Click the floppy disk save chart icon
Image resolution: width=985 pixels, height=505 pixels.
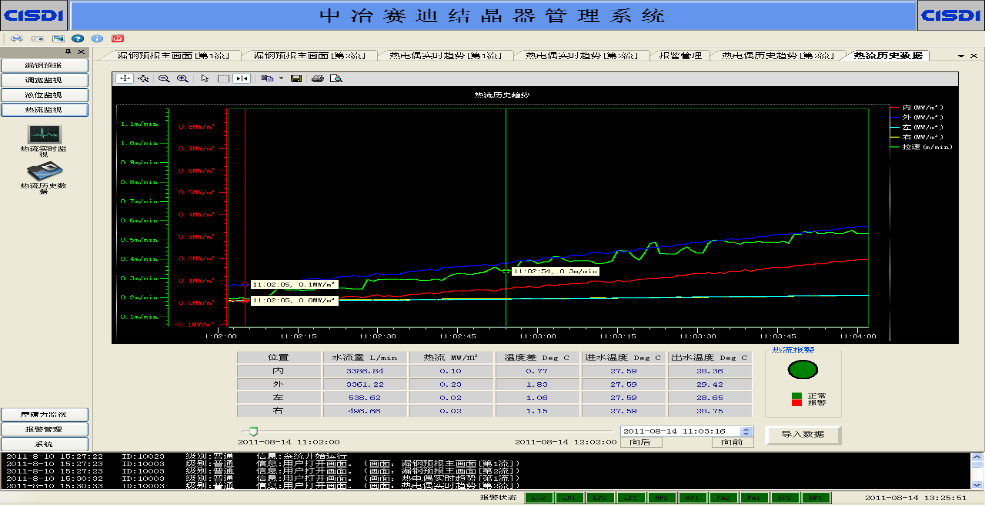point(297,79)
